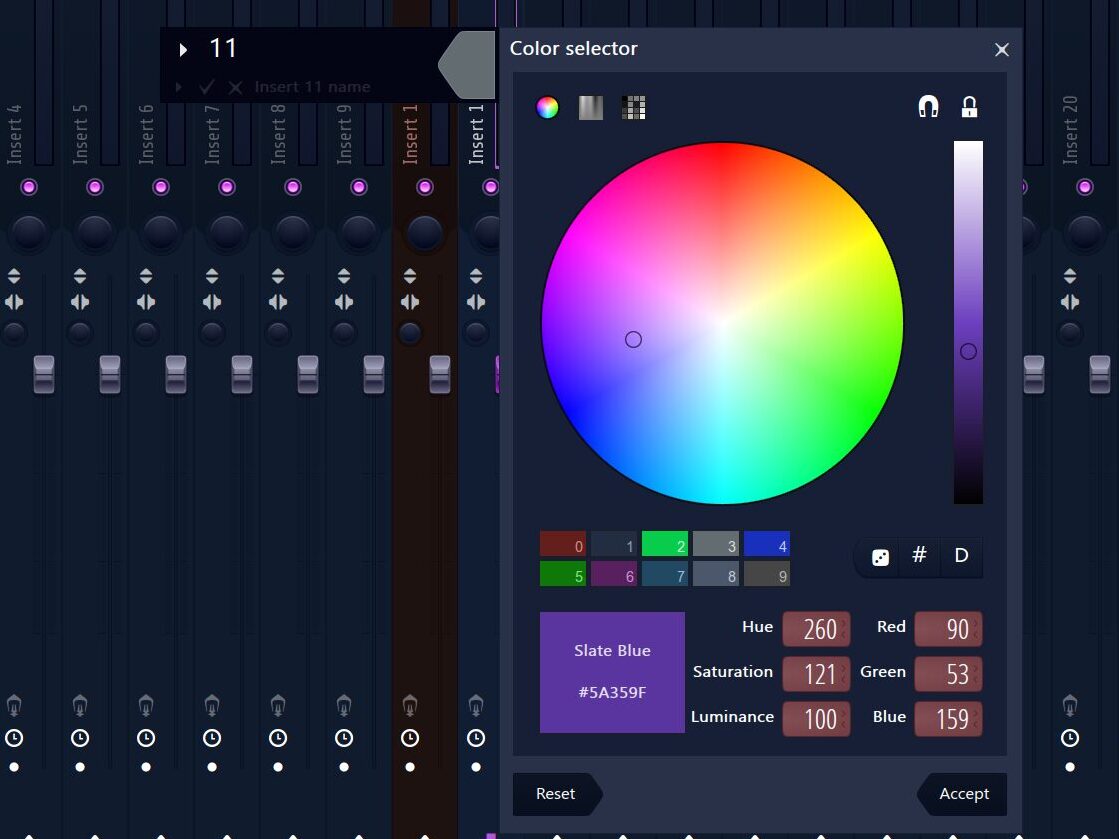
Task: Click the # hex code button
Action: tap(920, 556)
